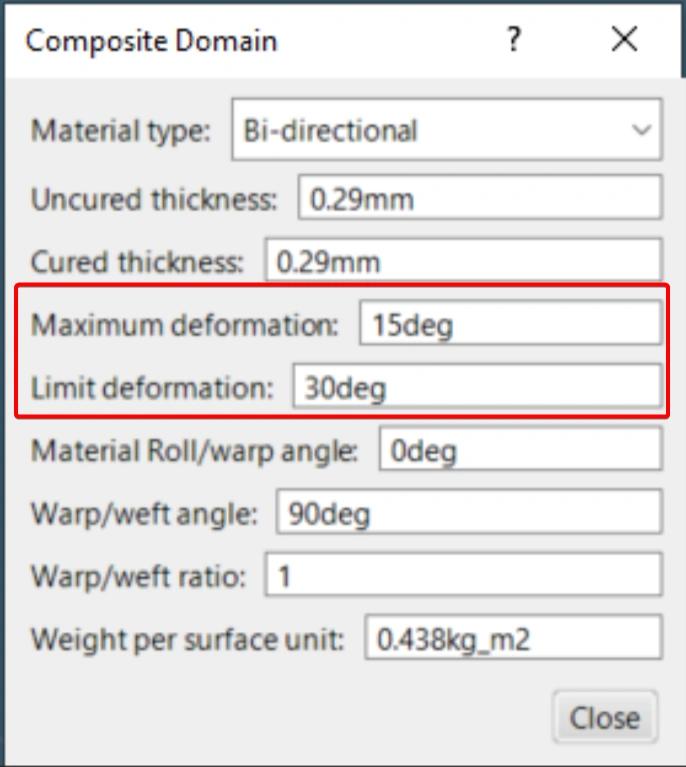Screen dimensions: 686x767
Task: Edit the Material Roll/warp angle field
Action: 520,450
